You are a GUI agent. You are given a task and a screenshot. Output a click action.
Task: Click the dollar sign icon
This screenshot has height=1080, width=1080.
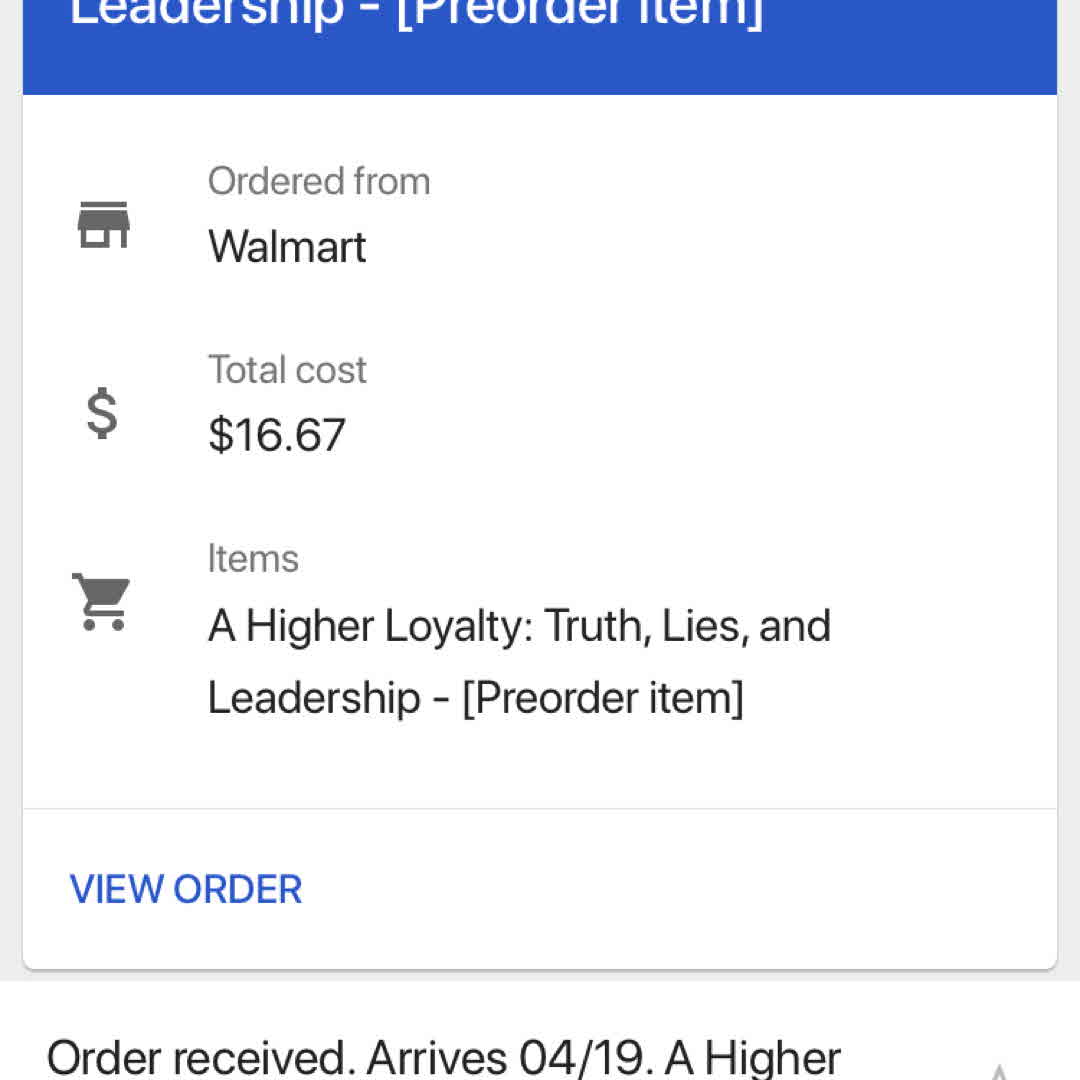click(x=102, y=414)
